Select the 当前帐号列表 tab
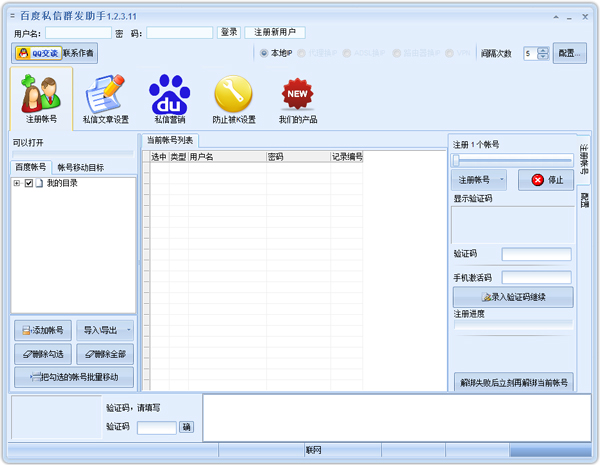The width and height of the screenshot is (600, 465). click(x=170, y=140)
